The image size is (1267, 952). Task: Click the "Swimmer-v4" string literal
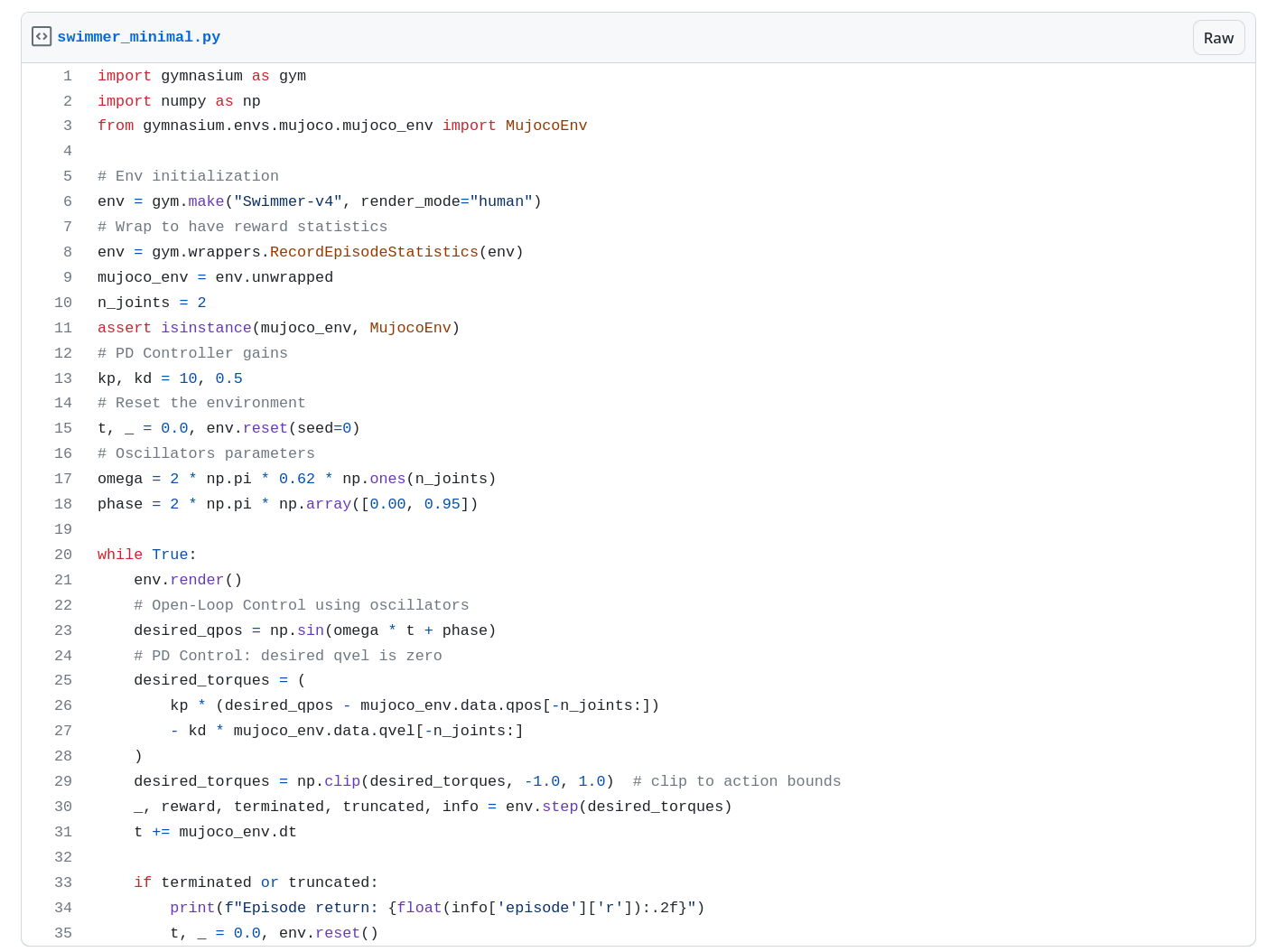tap(288, 201)
